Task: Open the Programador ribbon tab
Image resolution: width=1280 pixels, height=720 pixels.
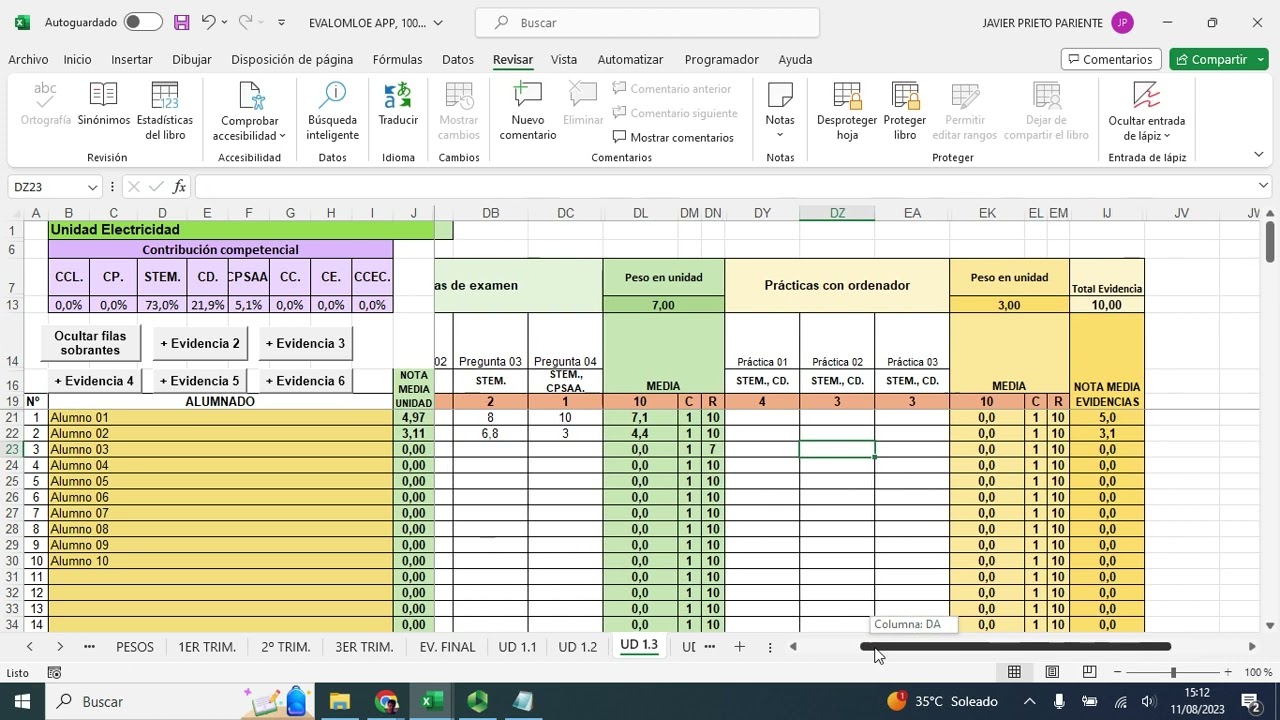Action: point(721,59)
